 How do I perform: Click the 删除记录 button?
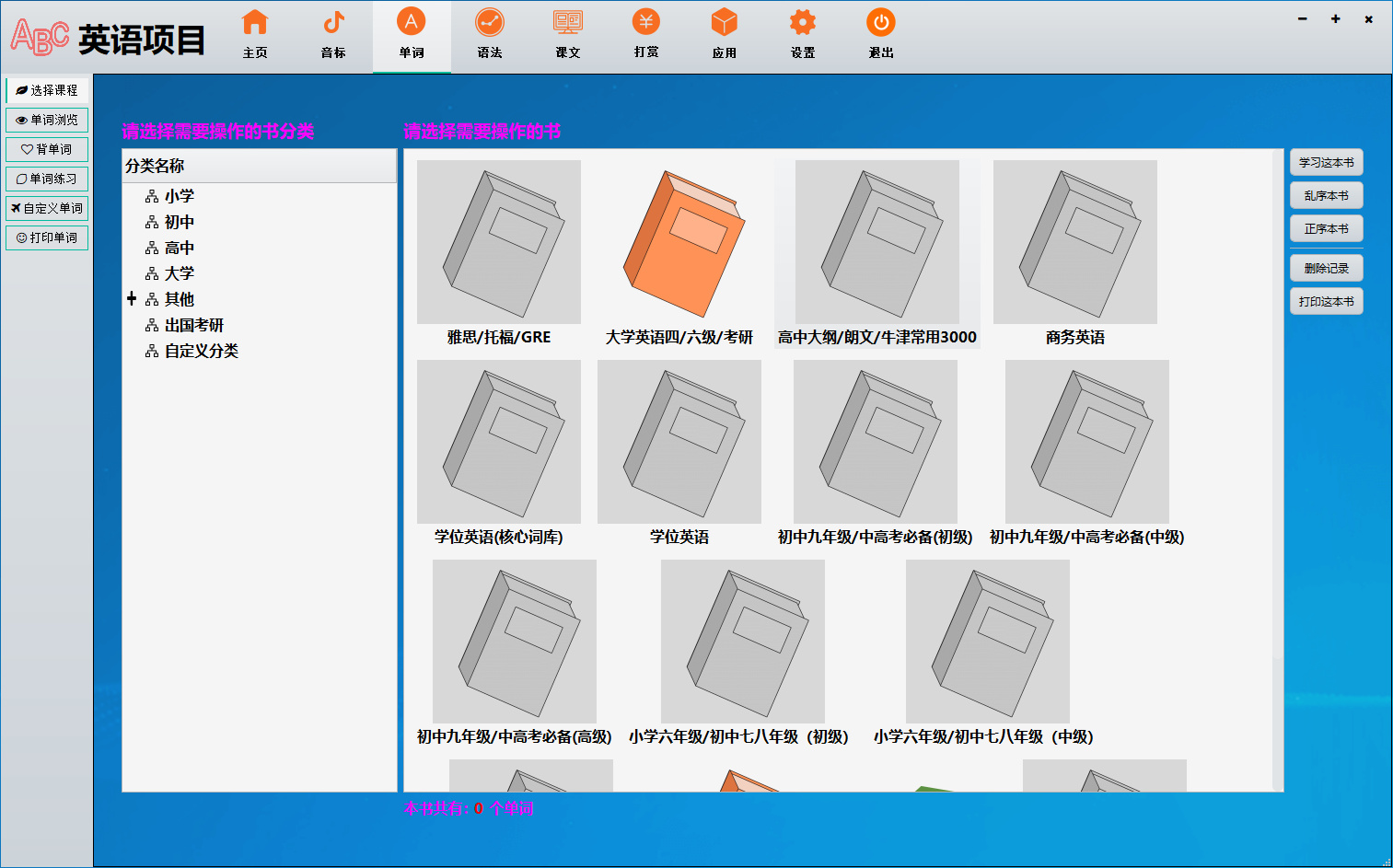click(x=1327, y=268)
